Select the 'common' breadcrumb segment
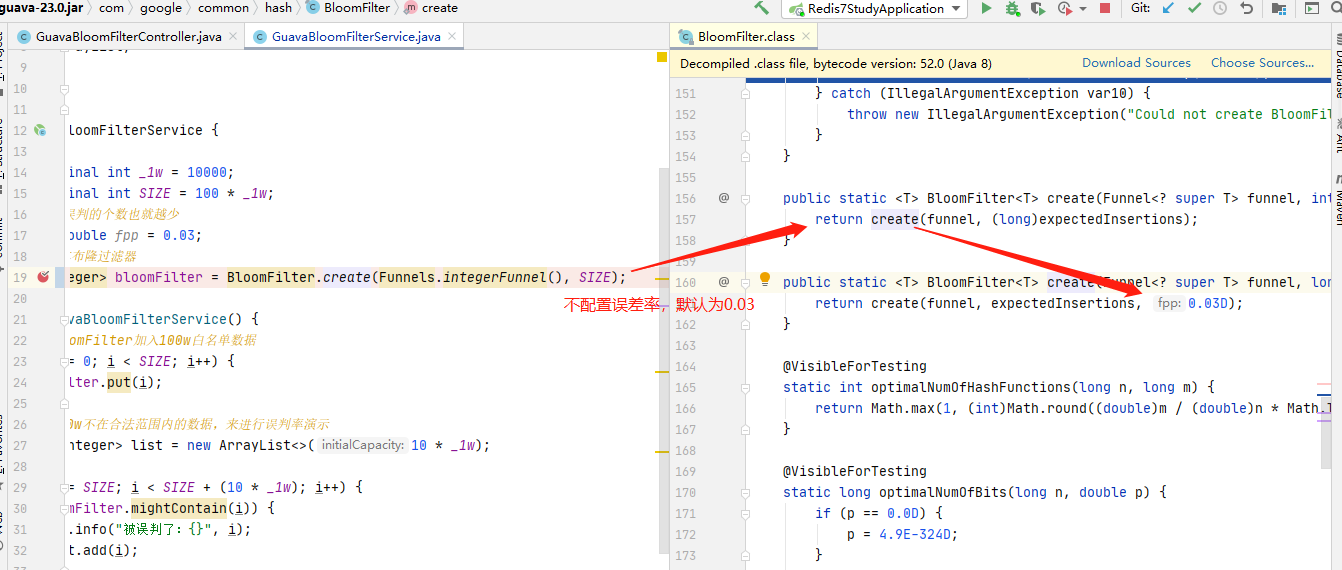 coord(223,8)
